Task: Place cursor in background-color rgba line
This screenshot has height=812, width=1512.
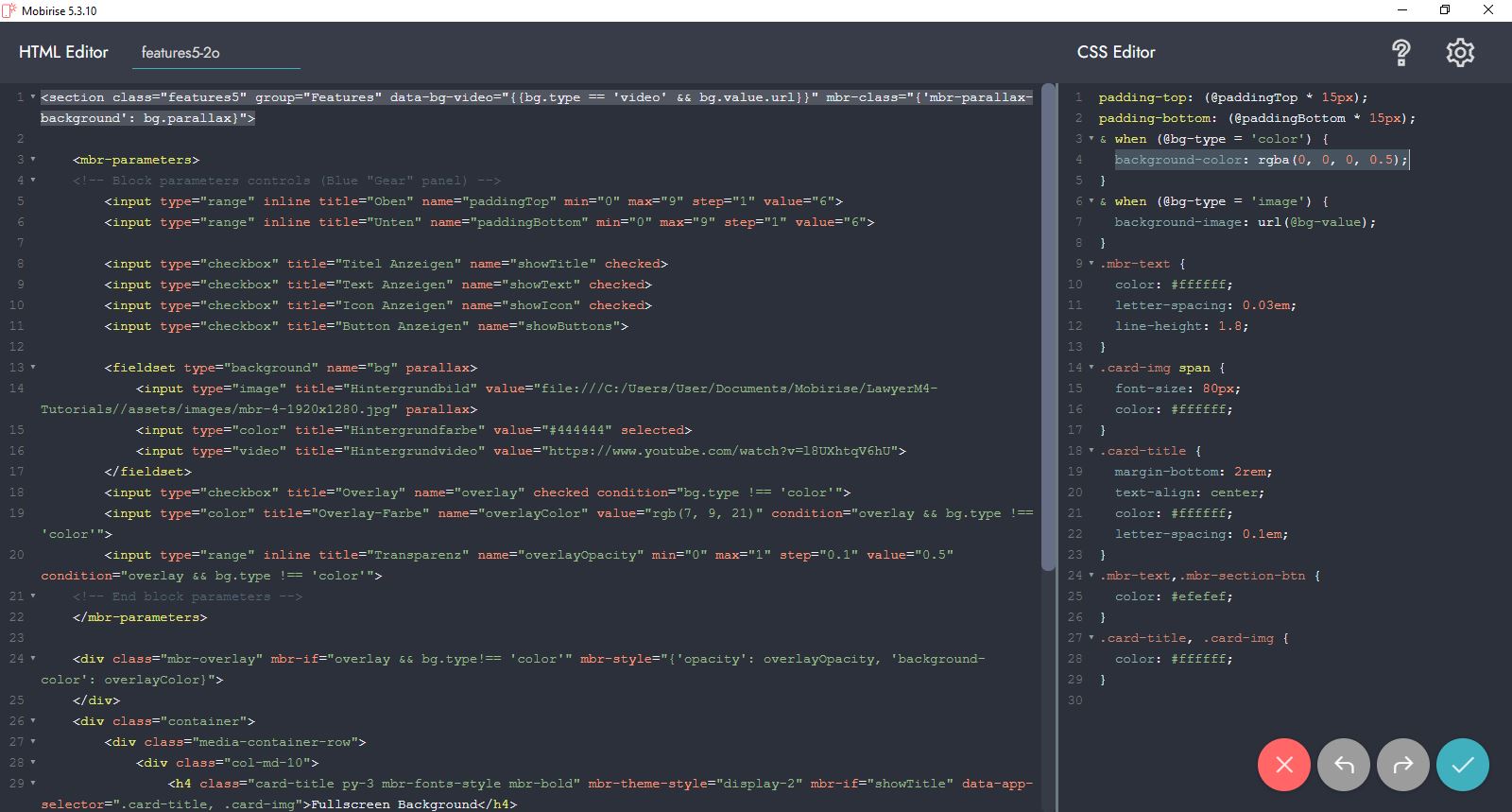Action: point(1261,160)
